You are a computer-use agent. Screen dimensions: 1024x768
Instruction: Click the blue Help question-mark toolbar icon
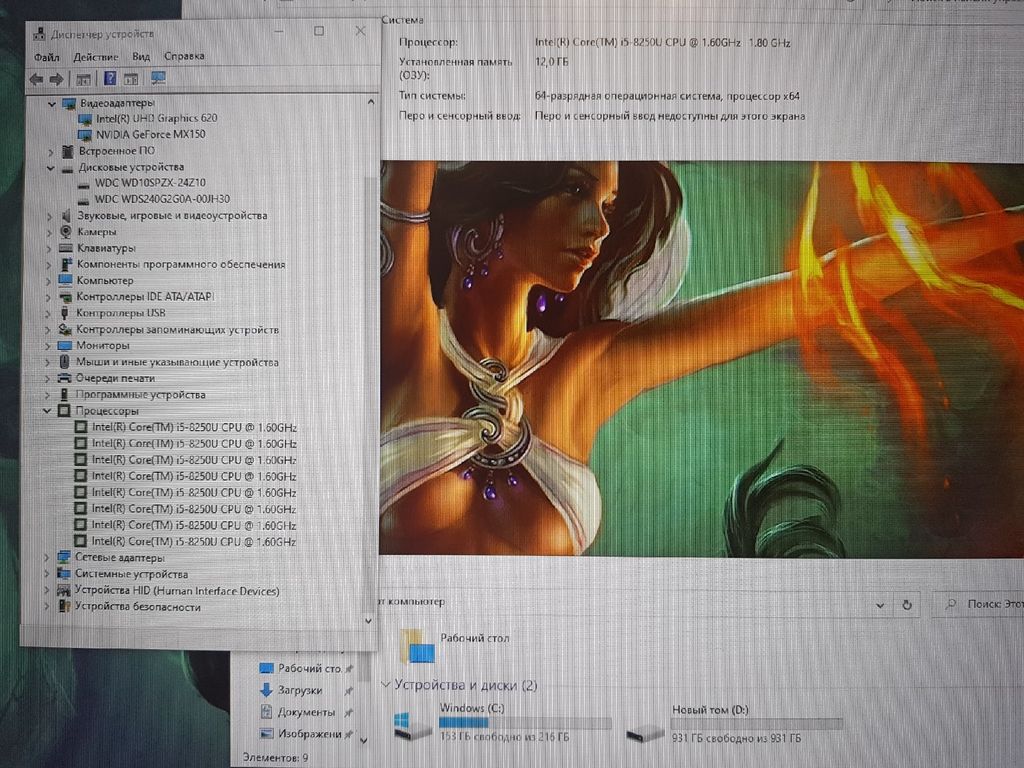tap(110, 78)
